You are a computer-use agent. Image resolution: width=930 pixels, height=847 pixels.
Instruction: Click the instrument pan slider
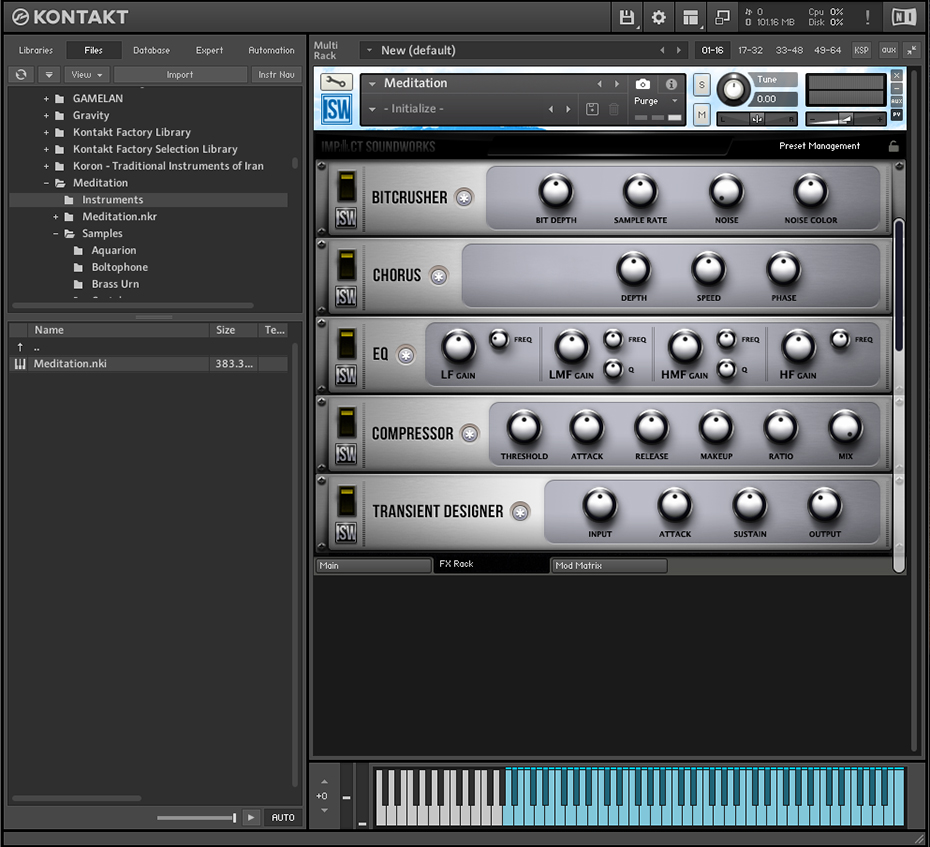(x=757, y=119)
